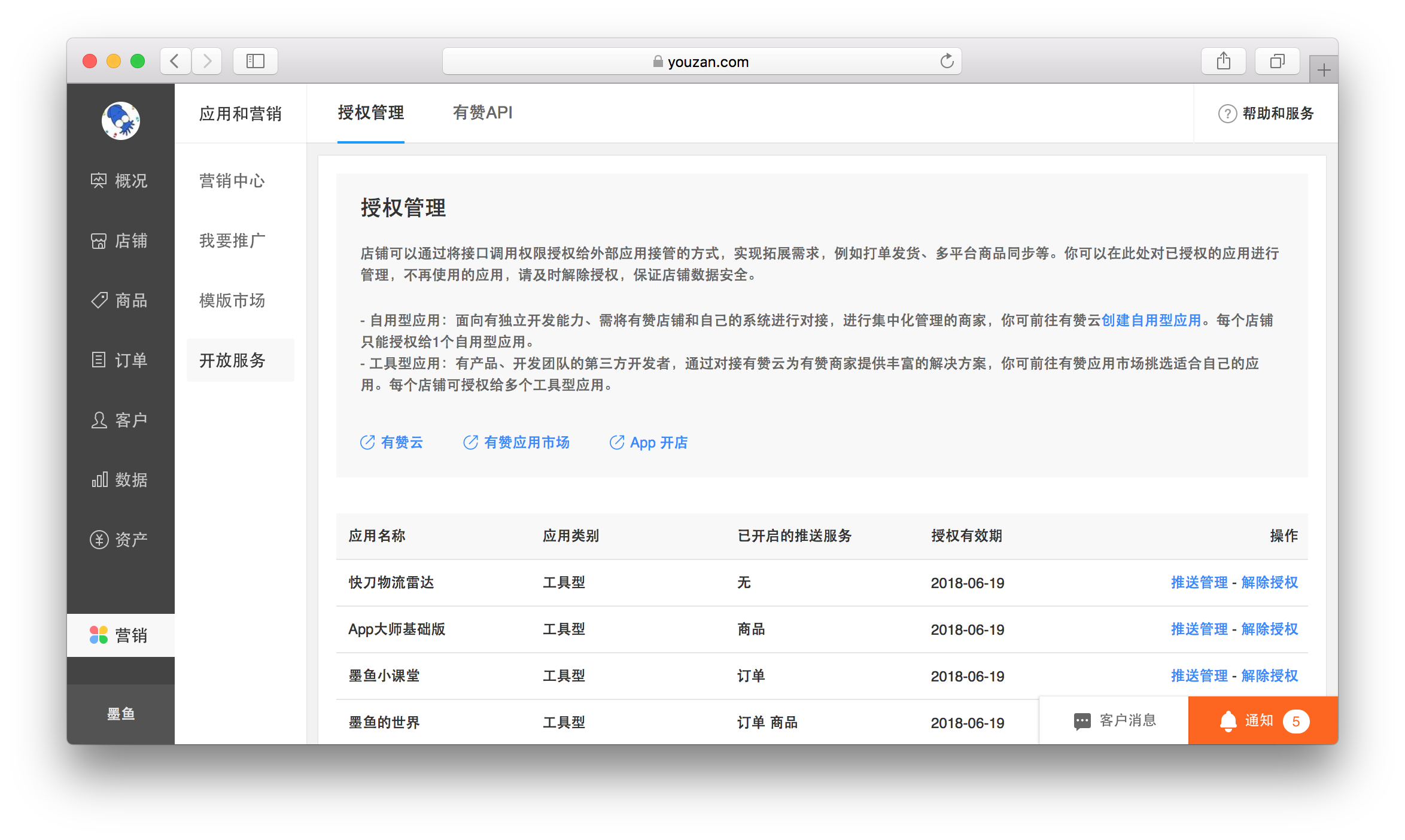Open 资产 assets section in sidebar

[120, 540]
